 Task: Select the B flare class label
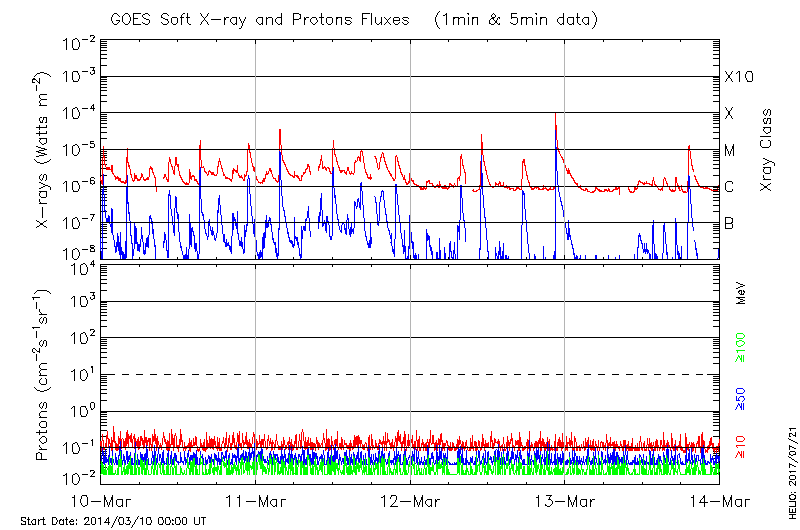tap(729, 223)
